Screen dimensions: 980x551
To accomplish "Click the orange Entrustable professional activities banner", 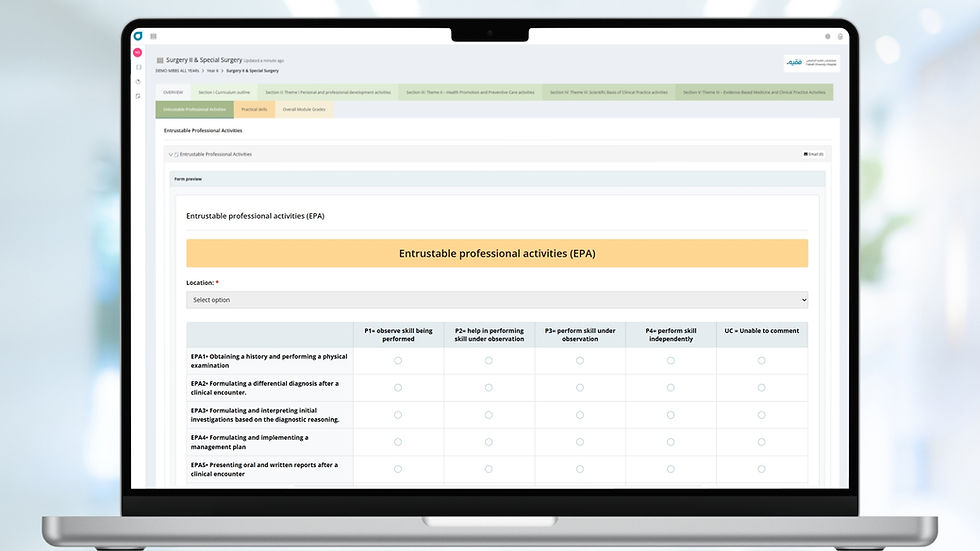I will [497, 254].
